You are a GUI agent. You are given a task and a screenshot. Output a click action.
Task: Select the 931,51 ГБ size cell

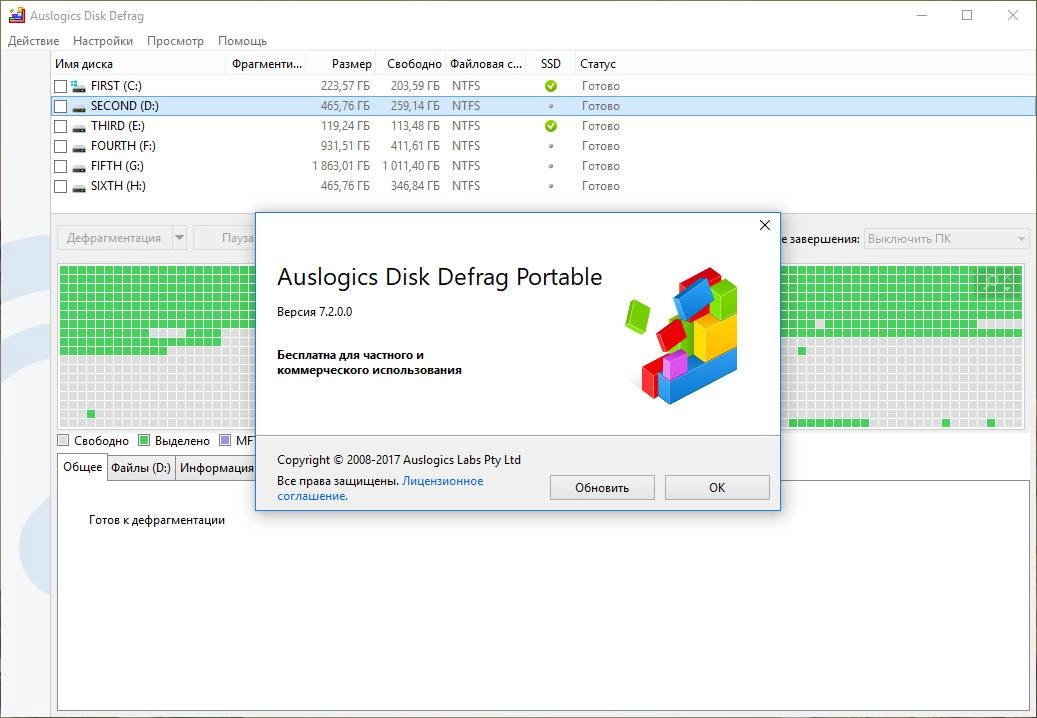click(345, 146)
